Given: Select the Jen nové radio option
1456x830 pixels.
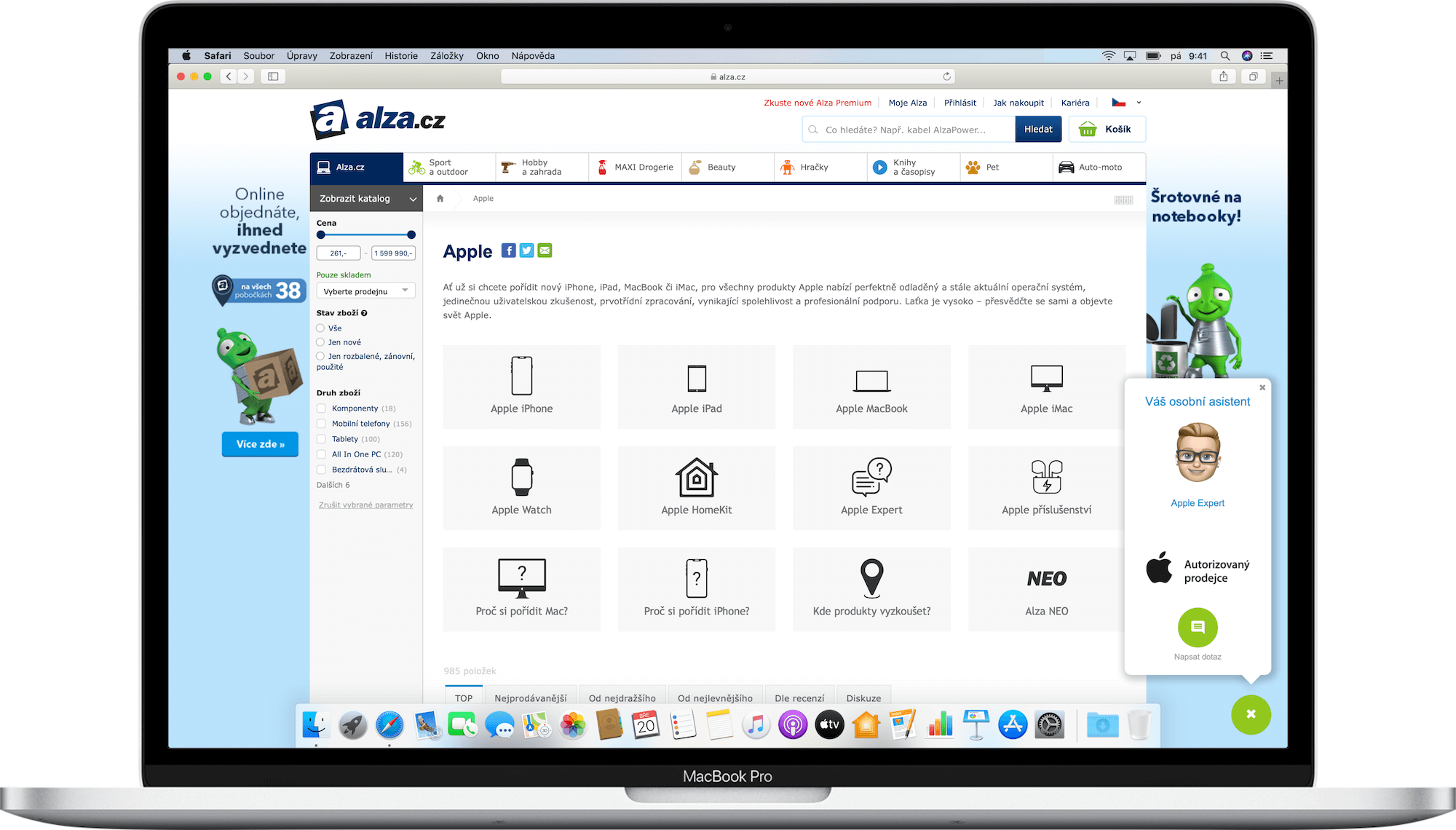Looking at the screenshot, I should (320, 342).
